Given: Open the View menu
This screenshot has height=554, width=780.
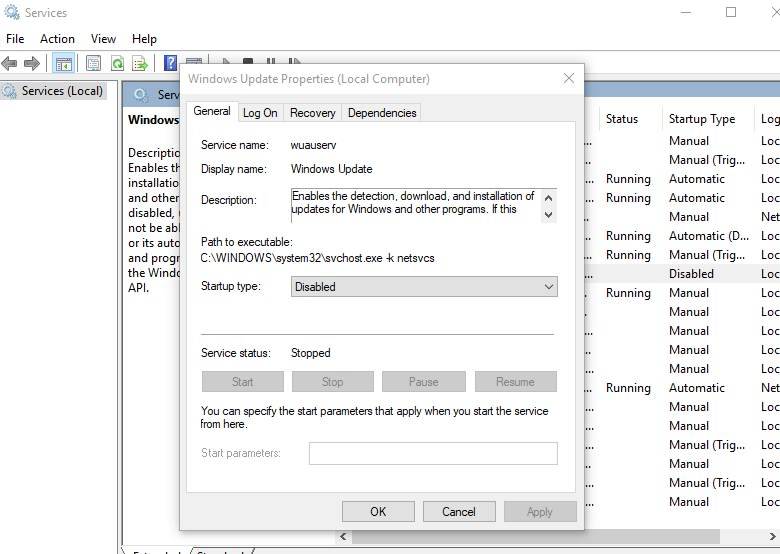Looking at the screenshot, I should (x=103, y=39).
